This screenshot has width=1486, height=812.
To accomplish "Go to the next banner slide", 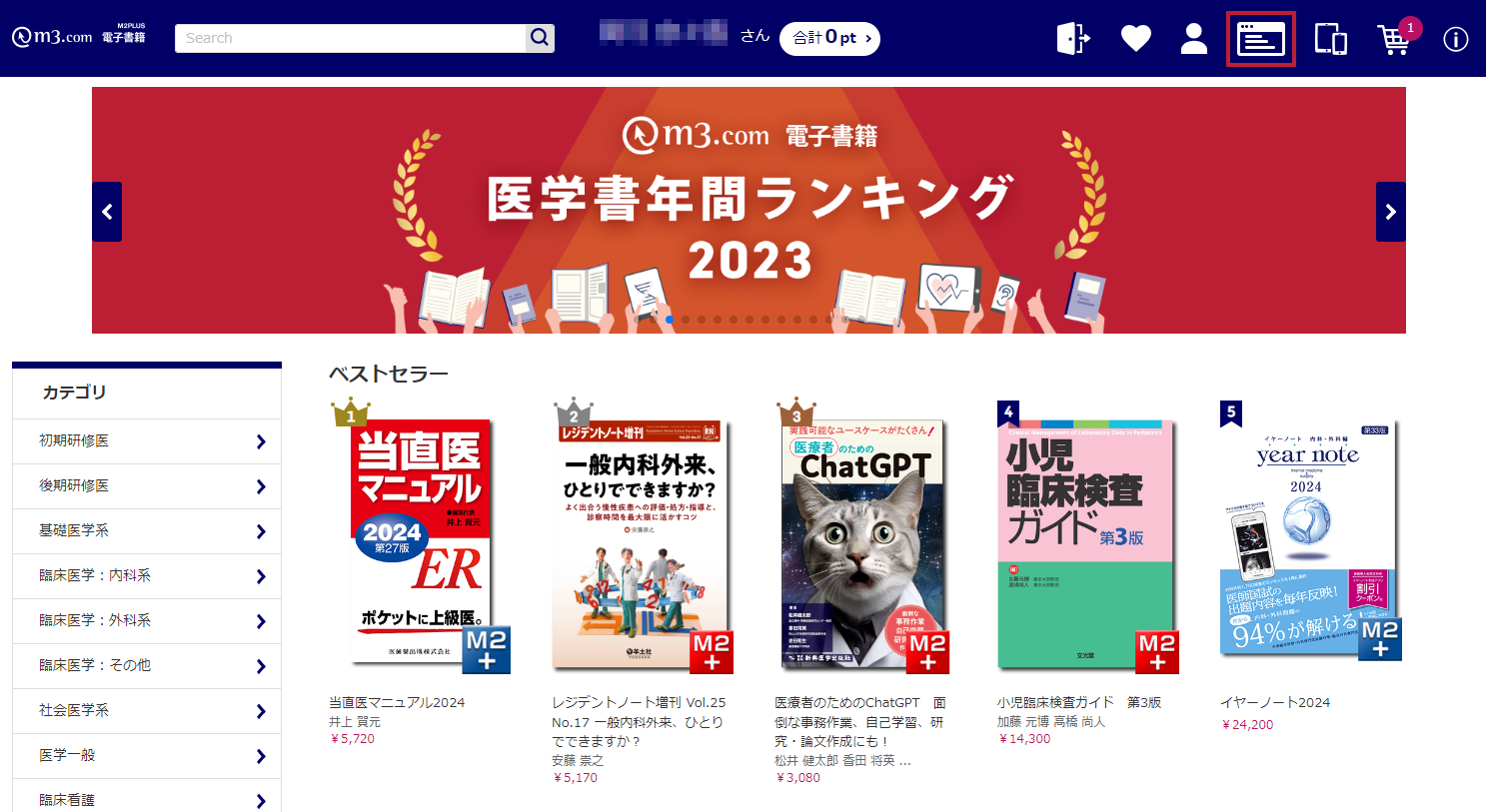I will point(1390,212).
